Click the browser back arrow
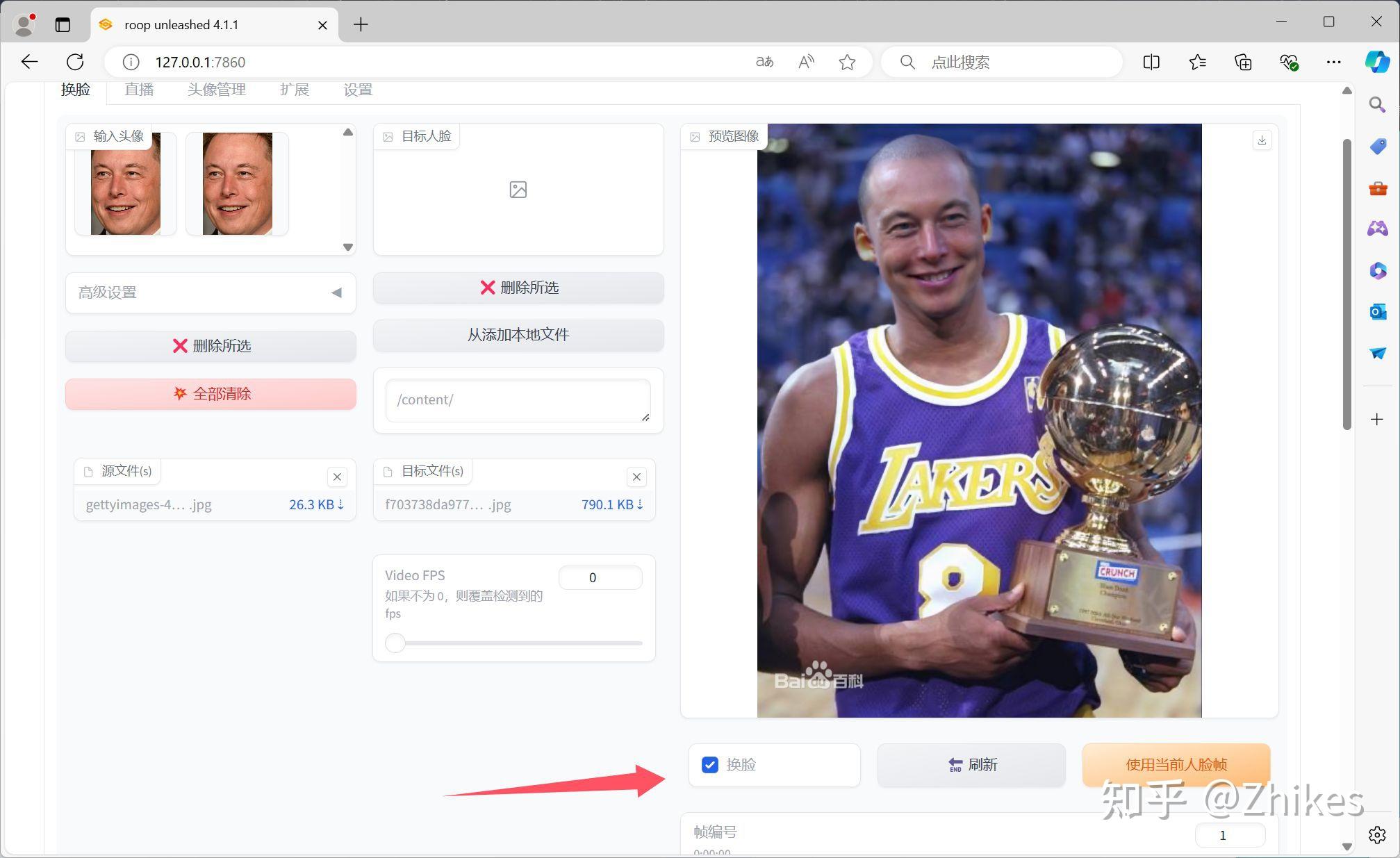Image resolution: width=1400 pixels, height=858 pixels. tap(29, 62)
